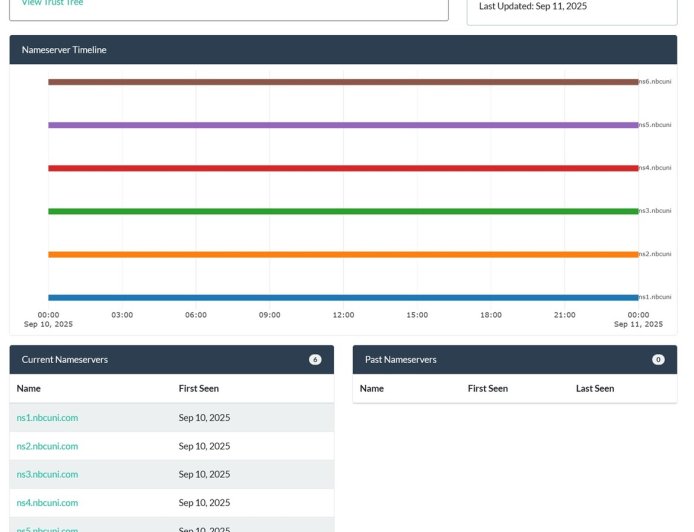
Task: Open the ns2.nbcuni.com nameserver link
Action: pos(47,446)
